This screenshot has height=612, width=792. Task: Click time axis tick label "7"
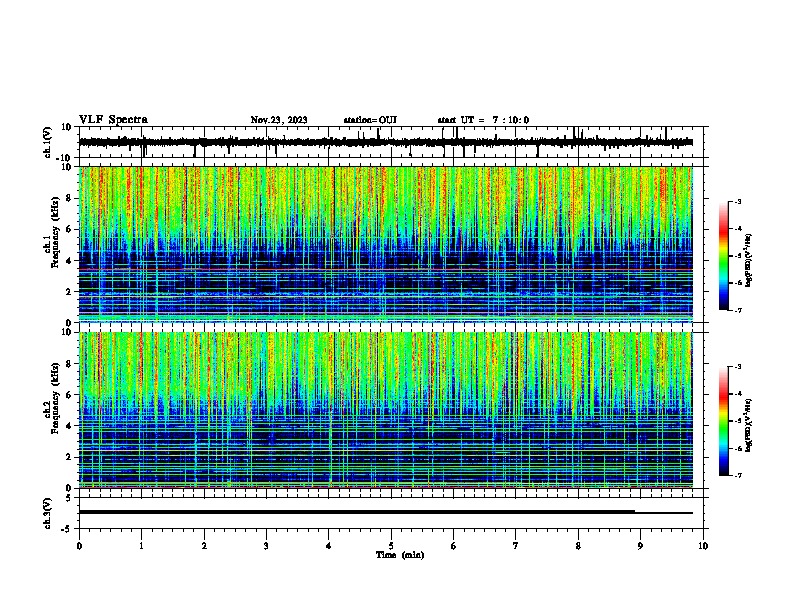point(516,546)
